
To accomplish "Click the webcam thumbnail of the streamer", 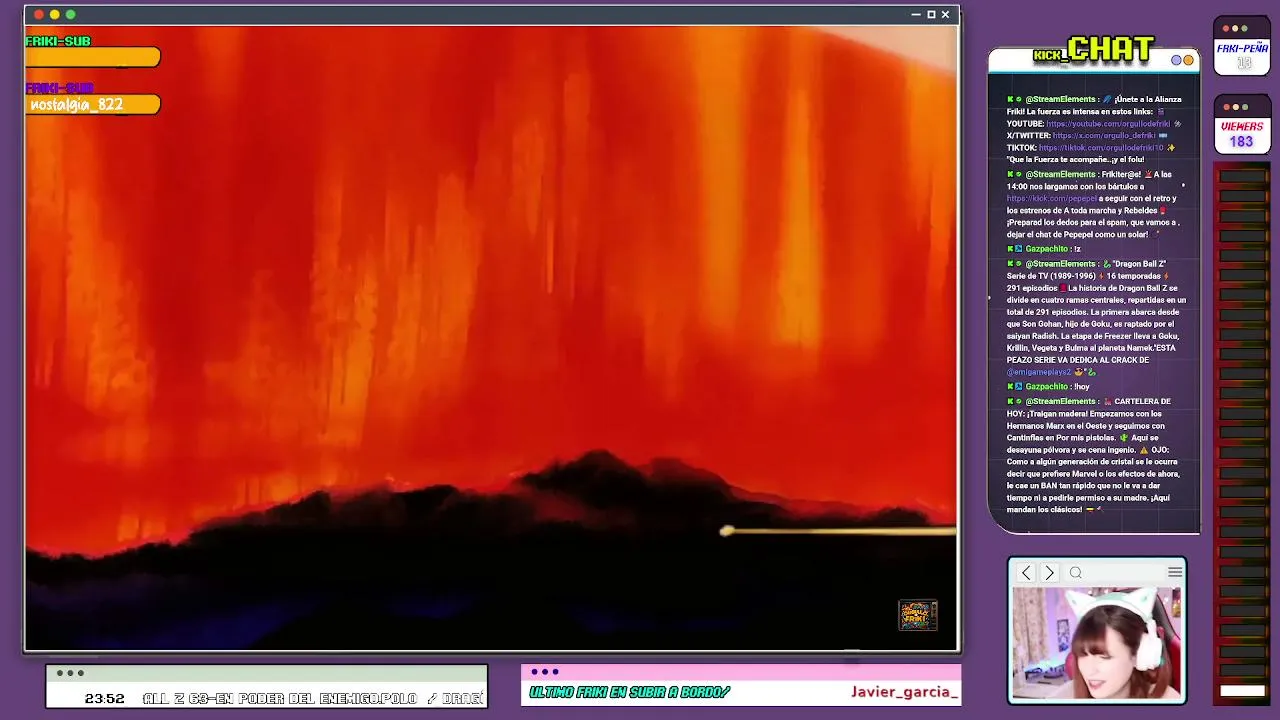I will (x=1096, y=642).
